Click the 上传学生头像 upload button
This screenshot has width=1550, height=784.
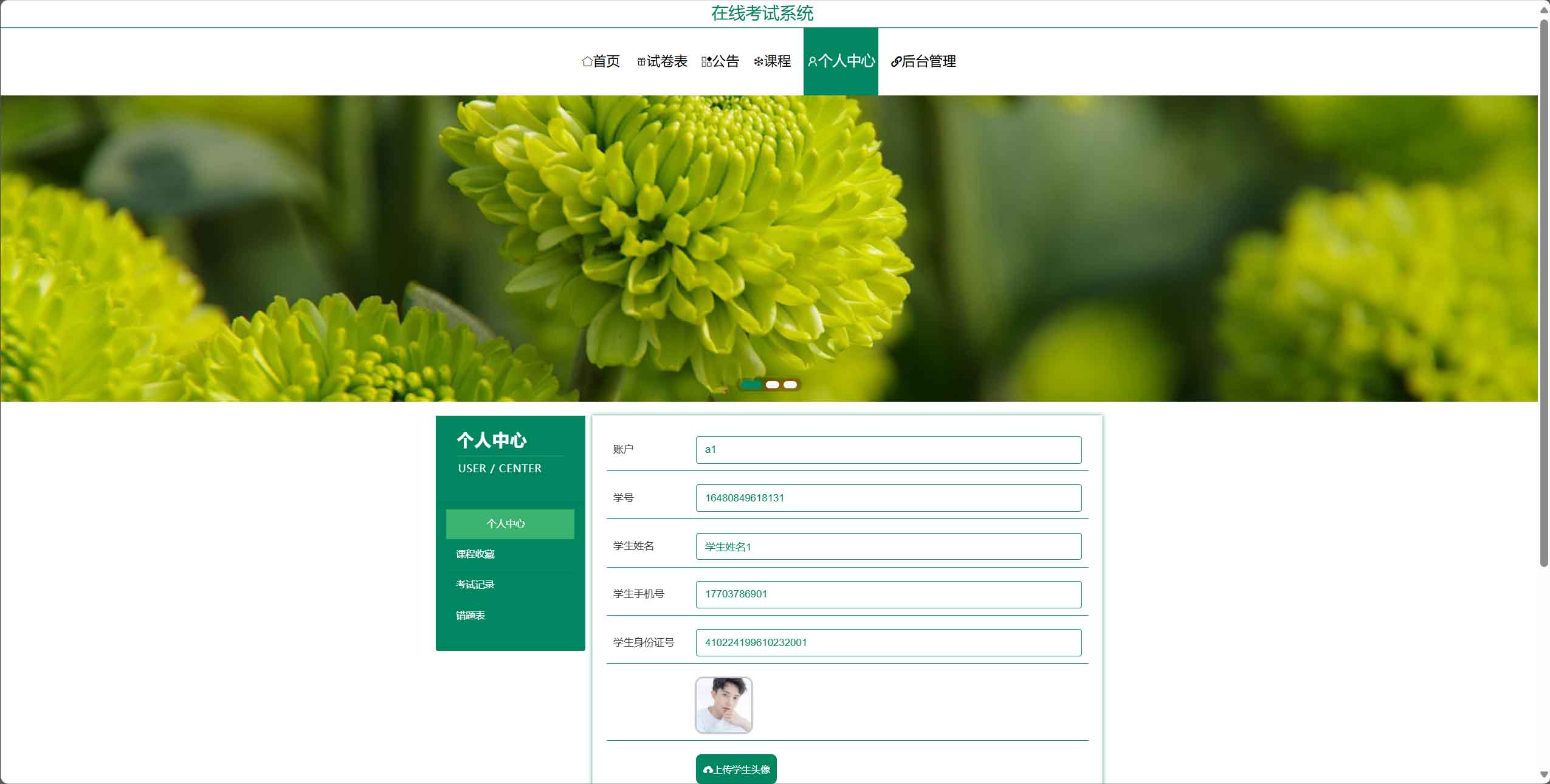(736, 769)
